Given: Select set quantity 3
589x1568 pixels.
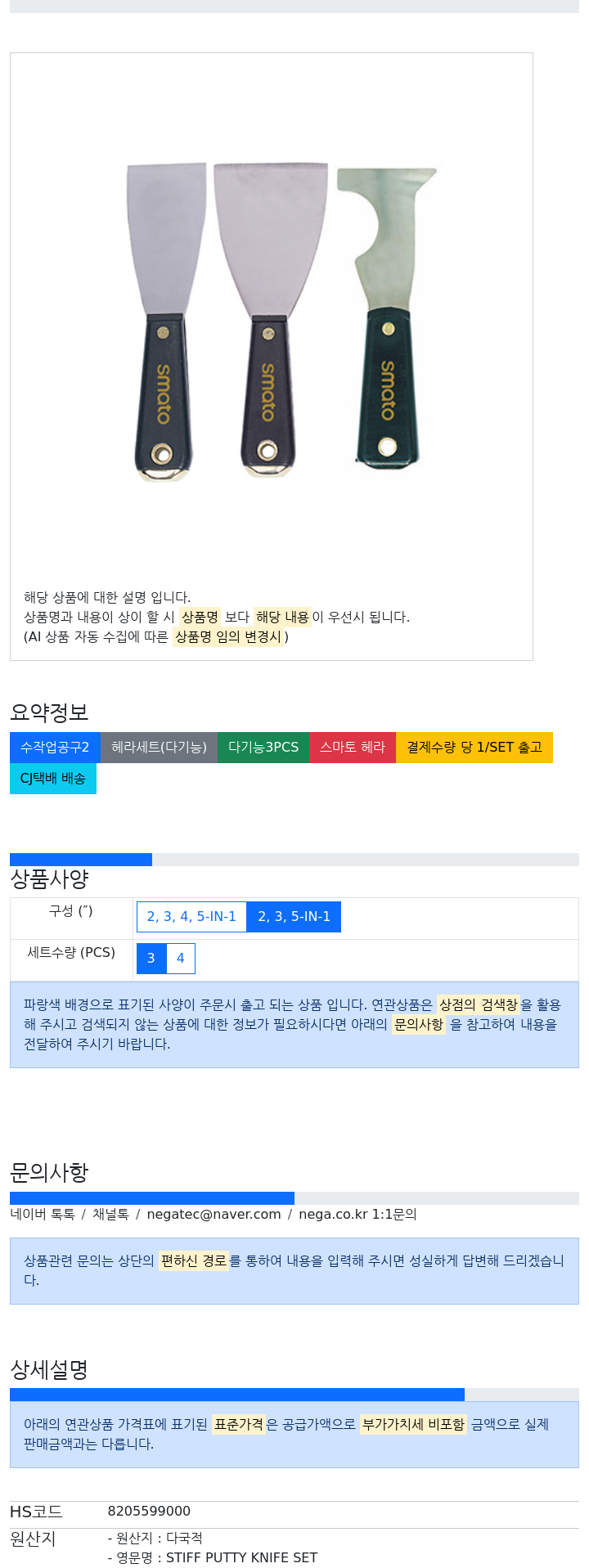Looking at the screenshot, I should click(151, 959).
